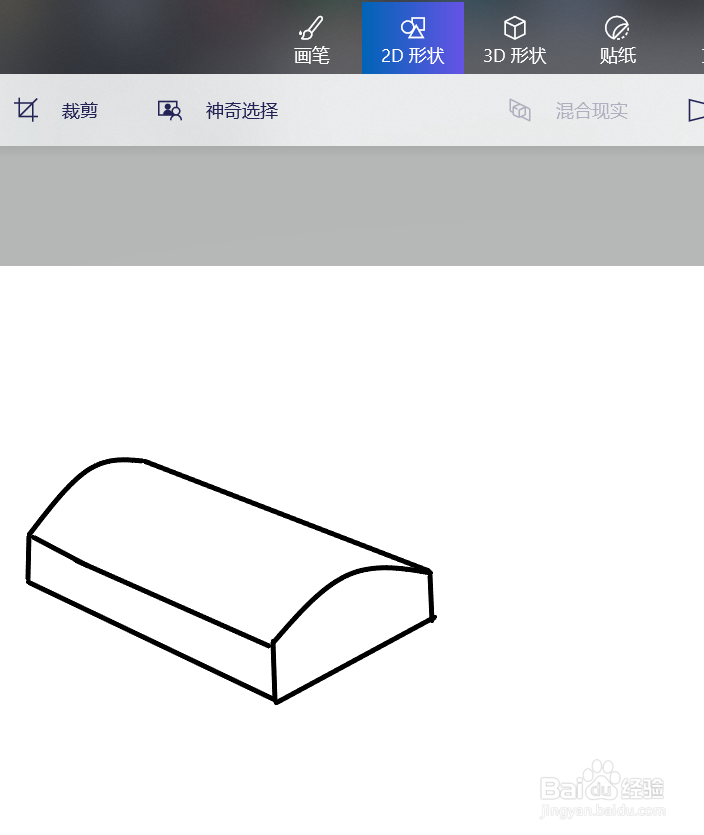
Task: Click the 神奇选择 label
Action: 242,111
